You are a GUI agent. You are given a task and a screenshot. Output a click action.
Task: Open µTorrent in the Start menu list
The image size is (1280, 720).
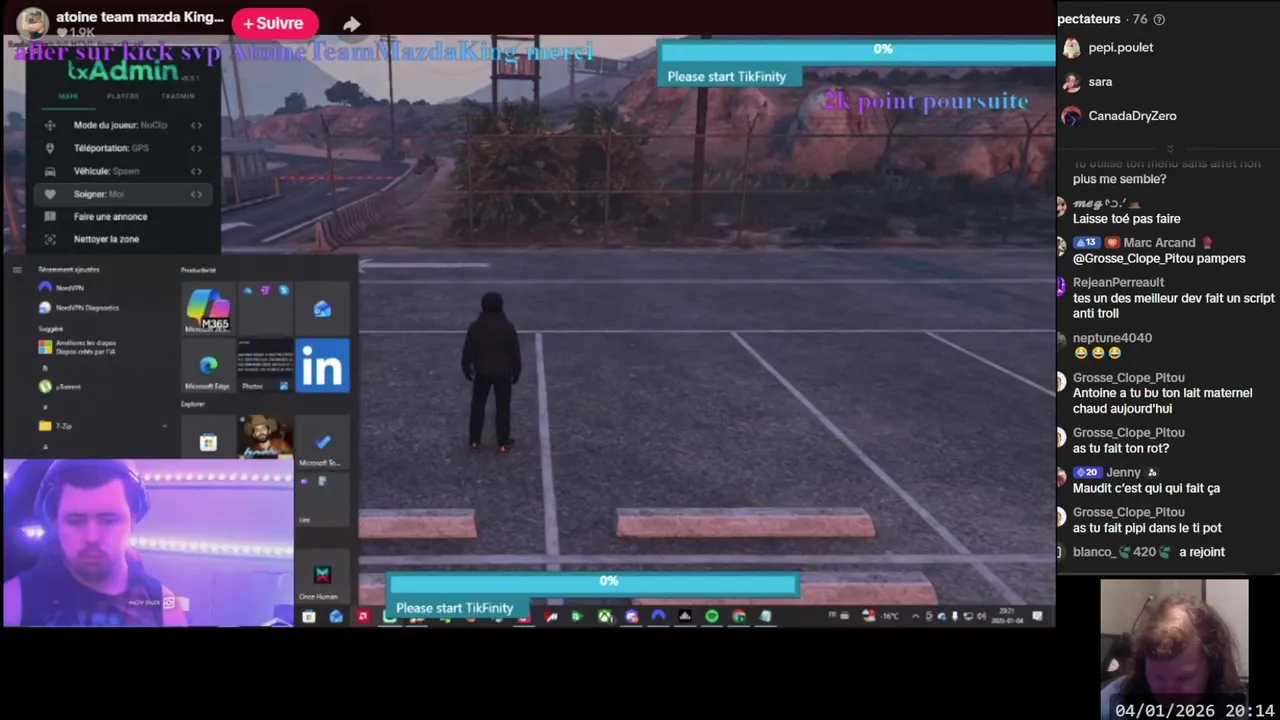click(60, 386)
